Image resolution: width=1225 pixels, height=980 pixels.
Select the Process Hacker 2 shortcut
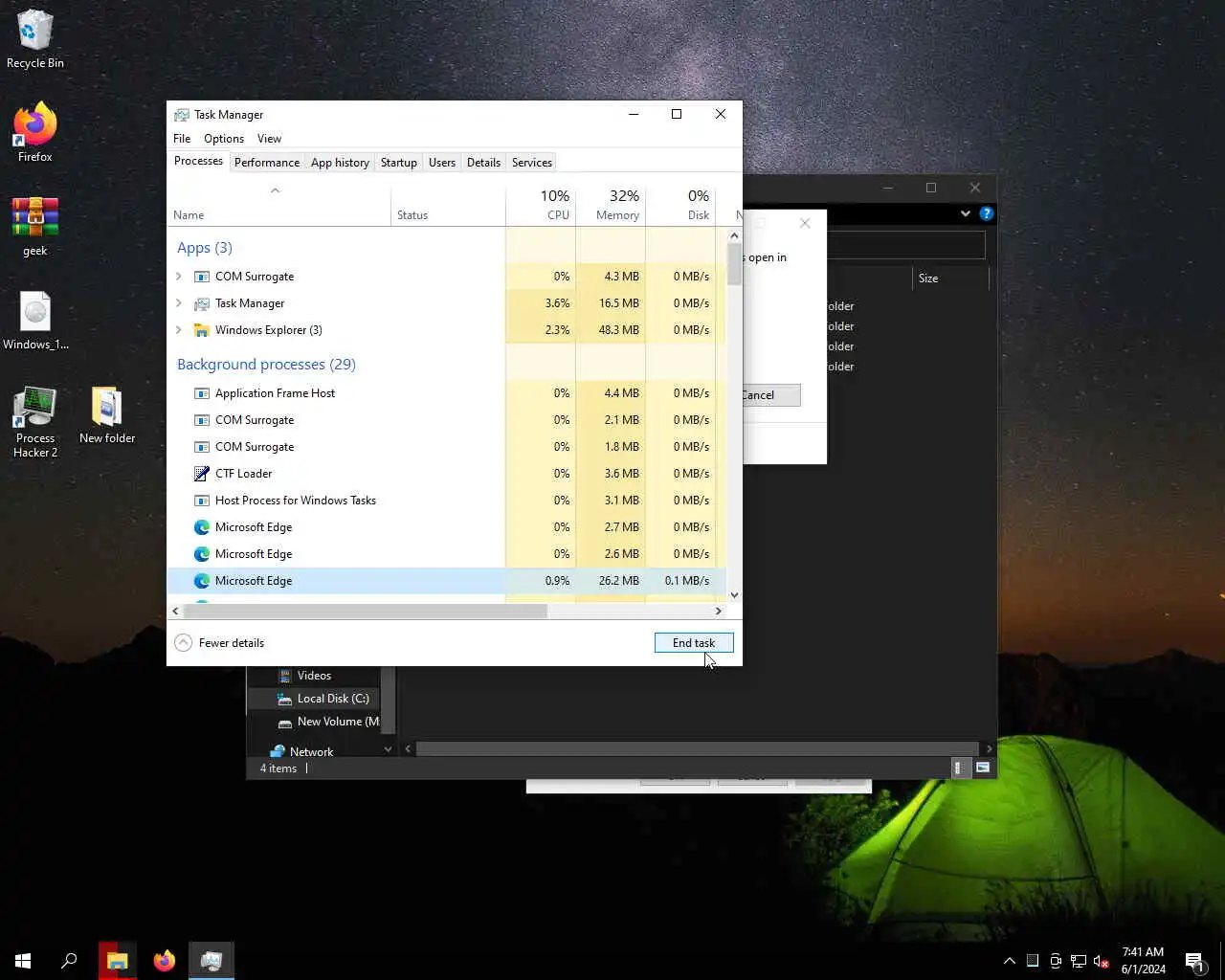tap(35, 422)
